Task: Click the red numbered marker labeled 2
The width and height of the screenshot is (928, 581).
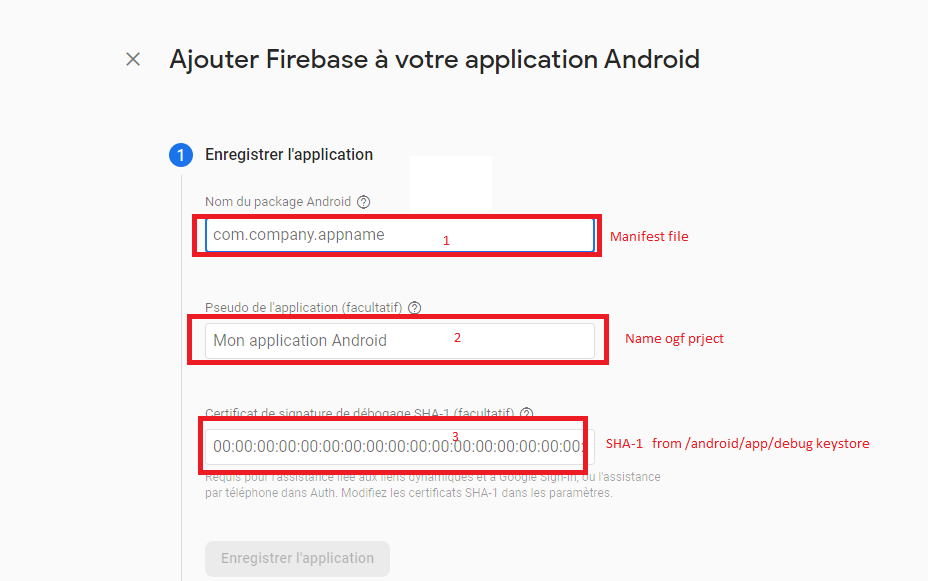Action: pos(457,337)
